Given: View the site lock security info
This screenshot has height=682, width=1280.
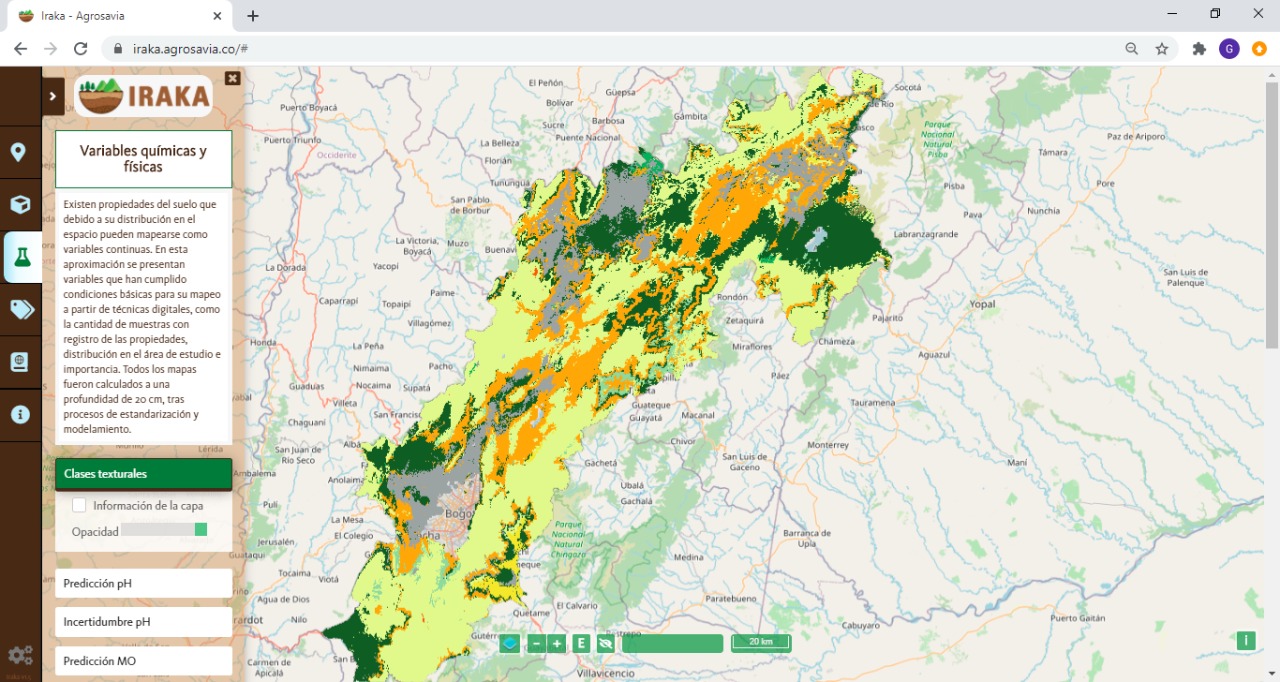Looking at the screenshot, I should click(x=118, y=49).
